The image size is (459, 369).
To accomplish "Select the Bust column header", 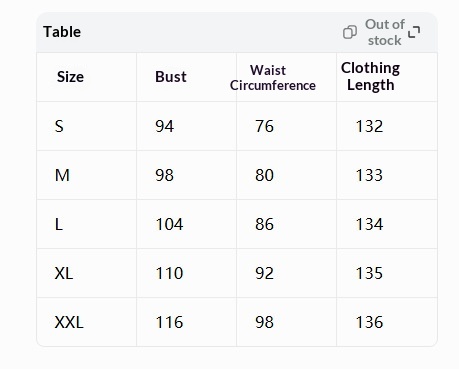I will [171, 77].
